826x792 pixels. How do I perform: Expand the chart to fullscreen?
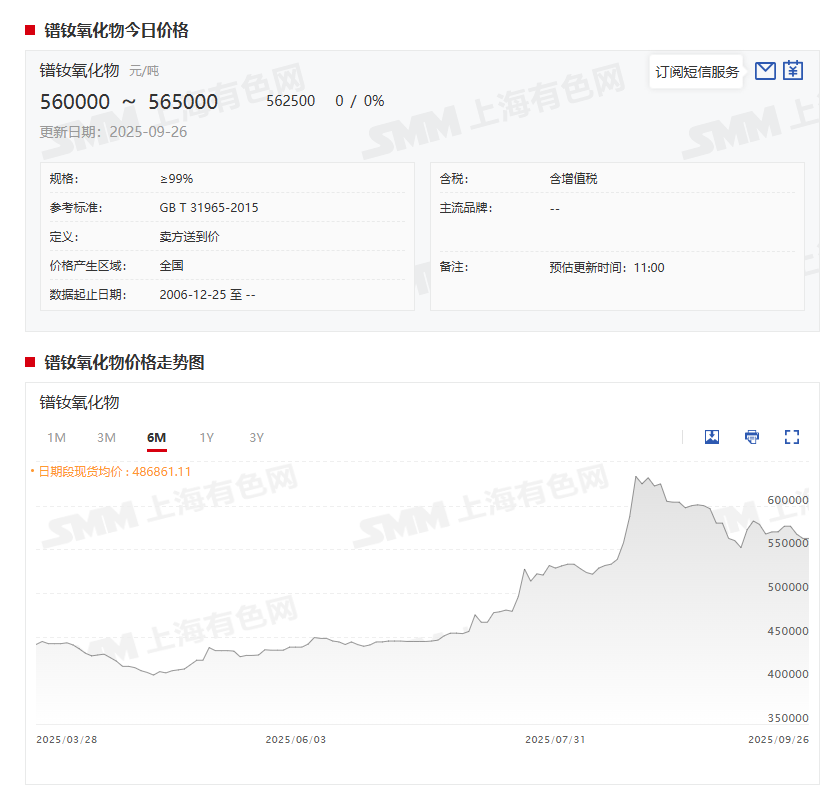pyautogui.click(x=792, y=437)
